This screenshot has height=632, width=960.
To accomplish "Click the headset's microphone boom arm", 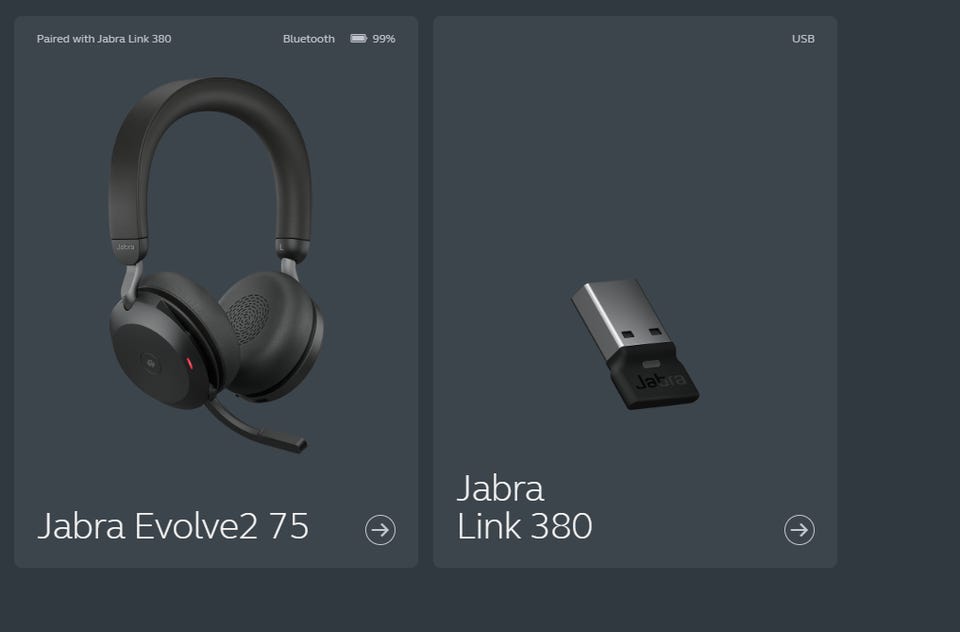I will point(254,427).
